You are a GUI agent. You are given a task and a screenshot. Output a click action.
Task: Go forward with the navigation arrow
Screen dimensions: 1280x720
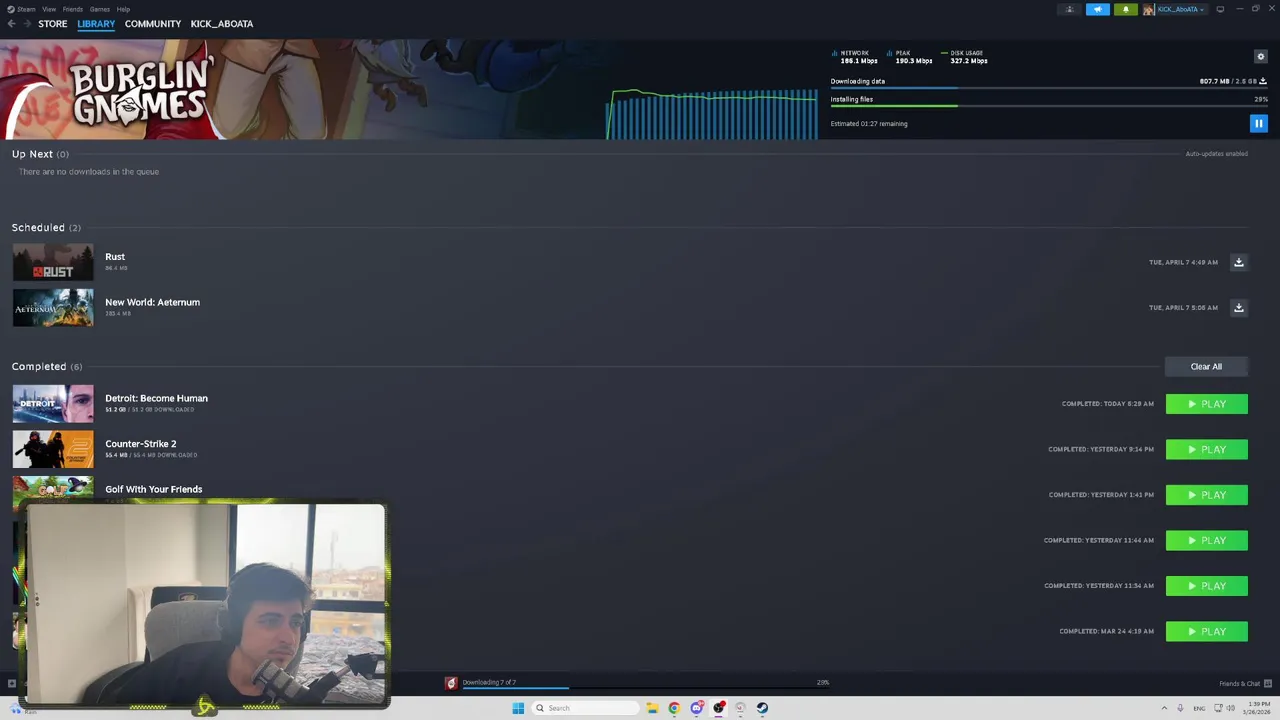[27, 24]
